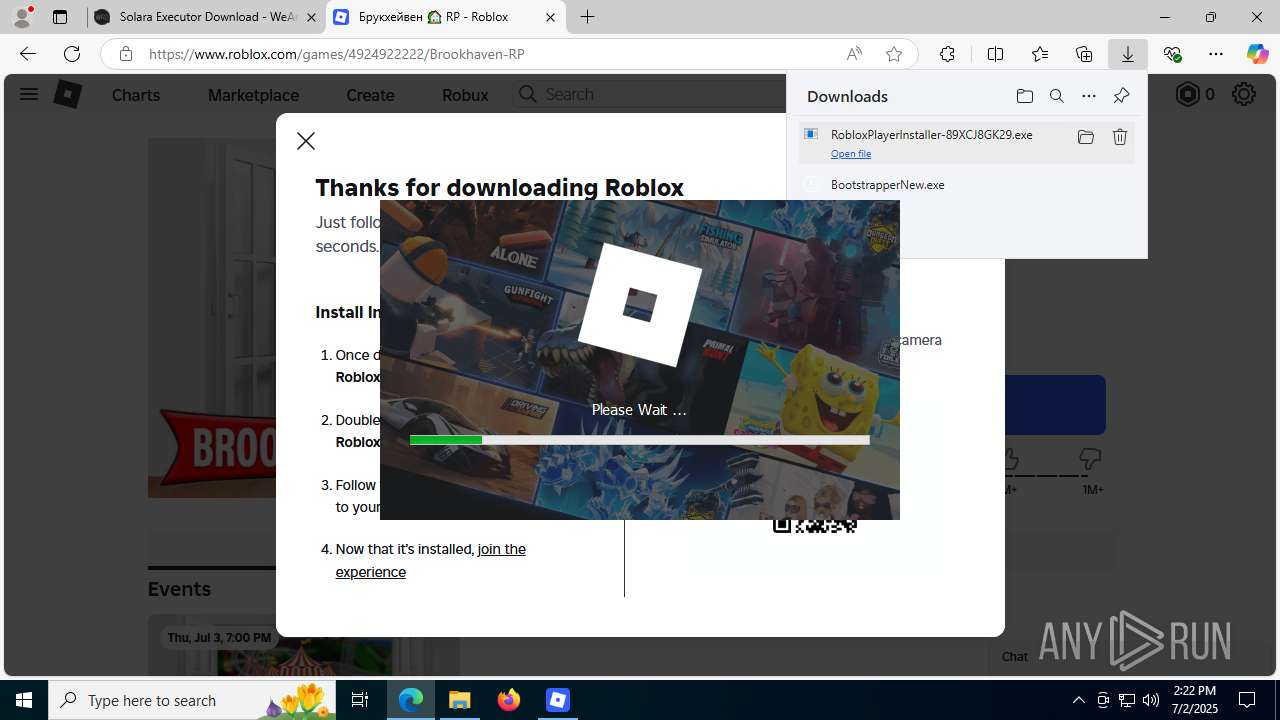Click the installer progress bar

[x=640, y=440]
